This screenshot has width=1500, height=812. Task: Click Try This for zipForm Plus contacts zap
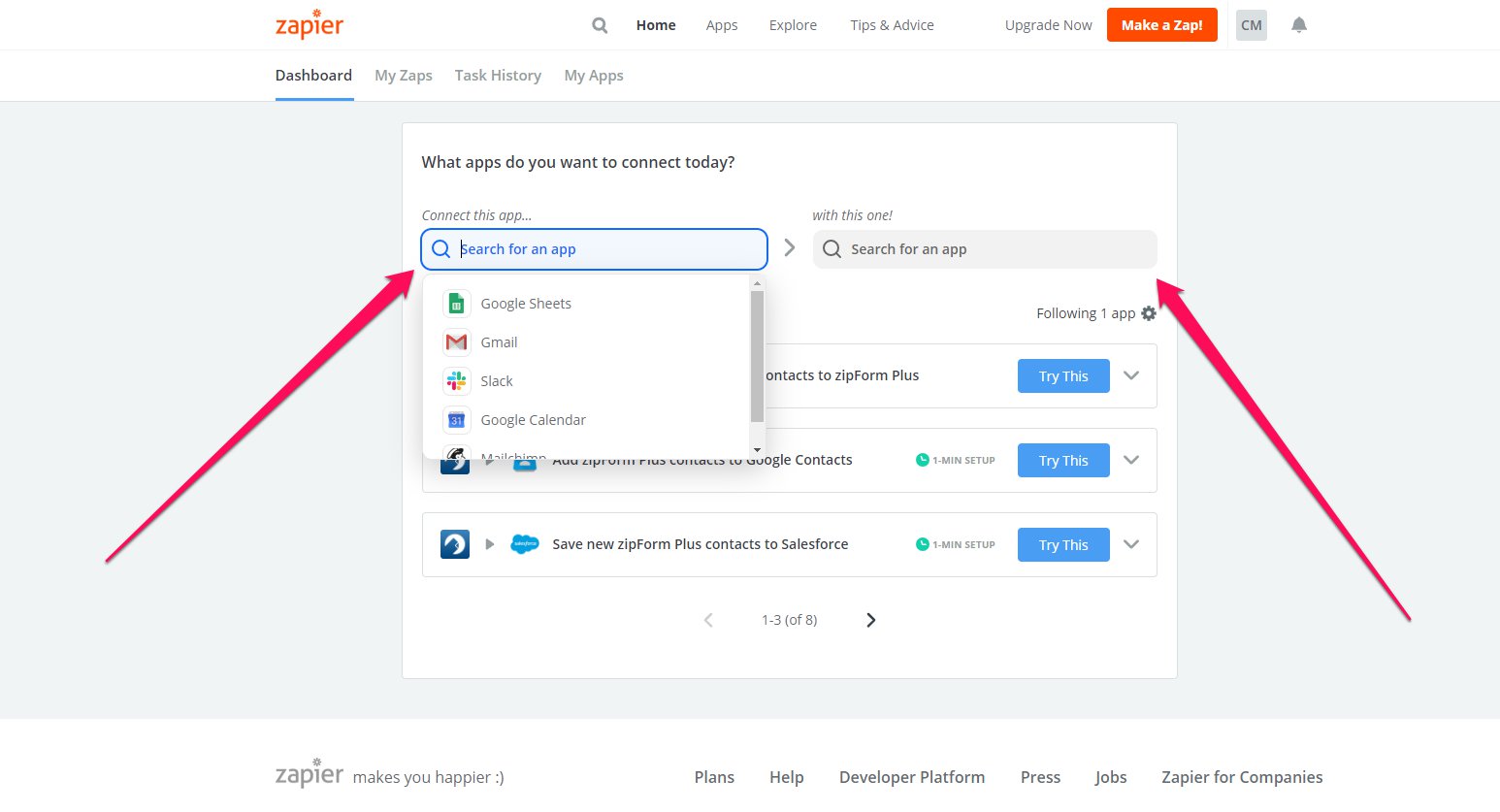(x=1063, y=376)
